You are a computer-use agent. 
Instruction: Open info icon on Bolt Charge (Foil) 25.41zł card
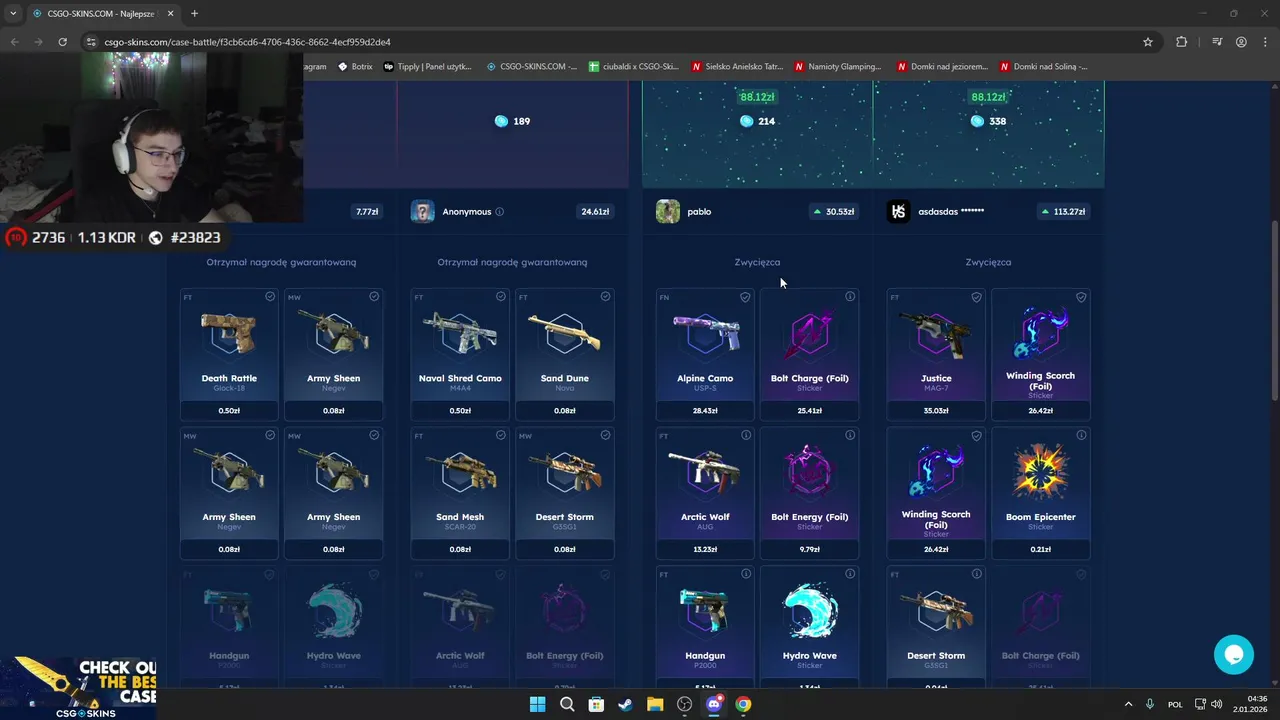[x=850, y=297]
